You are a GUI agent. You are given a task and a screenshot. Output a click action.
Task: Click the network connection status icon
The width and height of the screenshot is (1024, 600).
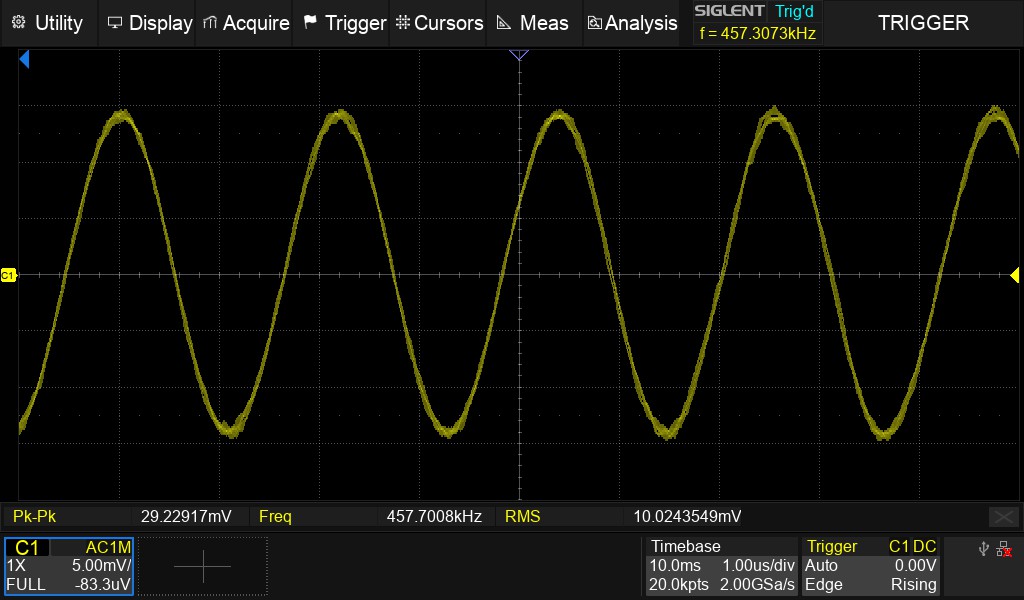[1005, 548]
